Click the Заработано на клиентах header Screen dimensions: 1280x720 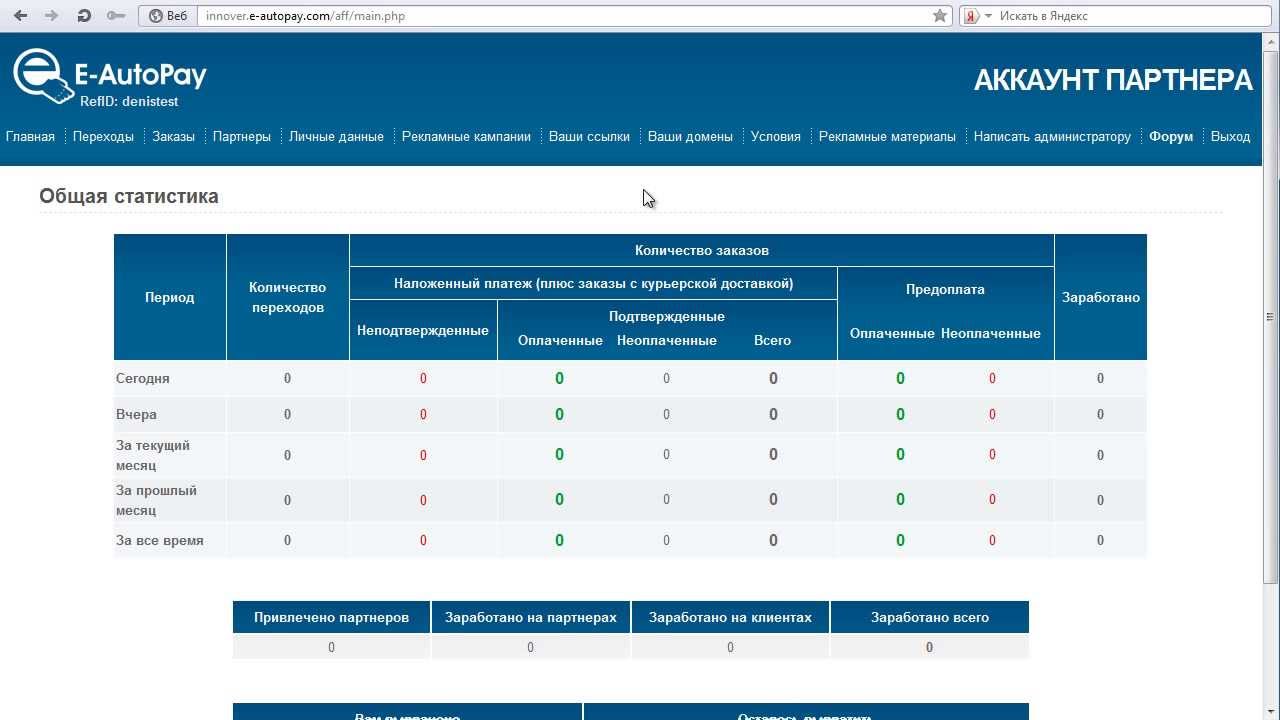pyautogui.click(x=730, y=617)
